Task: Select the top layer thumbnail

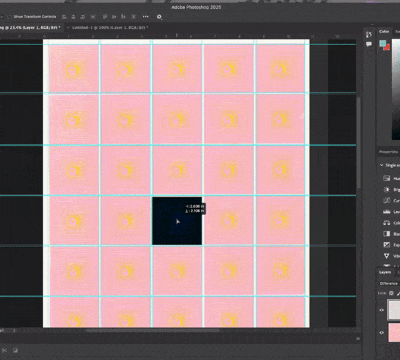Action: click(x=394, y=309)
